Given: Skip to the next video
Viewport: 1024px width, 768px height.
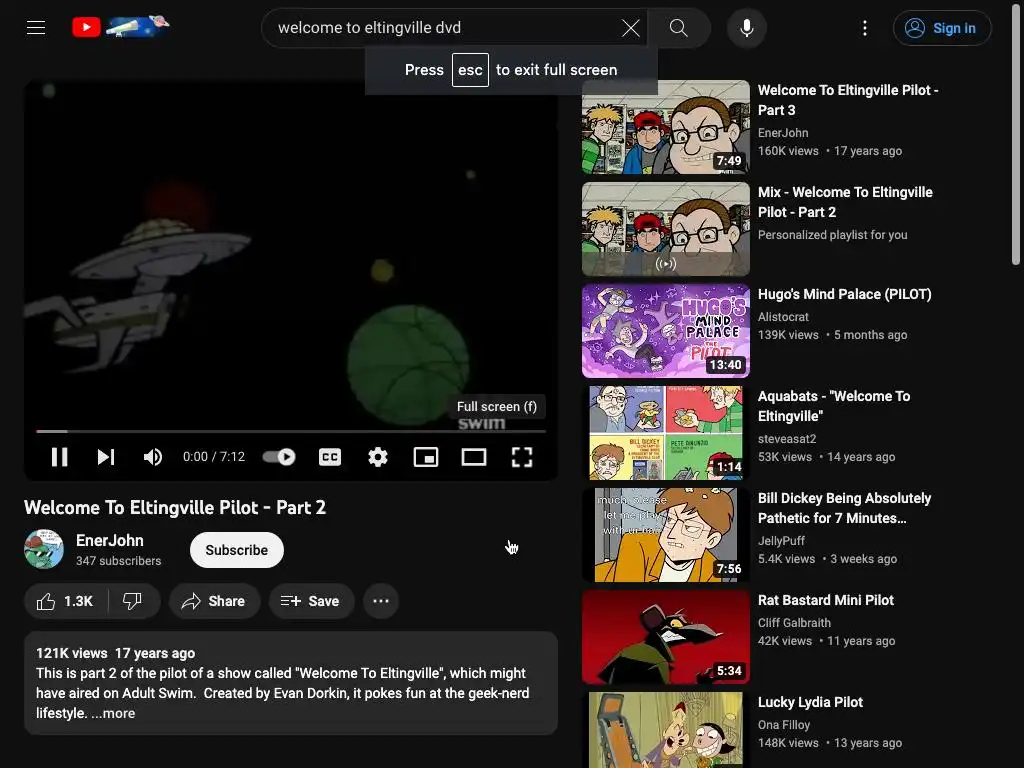Looking at the screenshot, I should click(x=106, y=456).
